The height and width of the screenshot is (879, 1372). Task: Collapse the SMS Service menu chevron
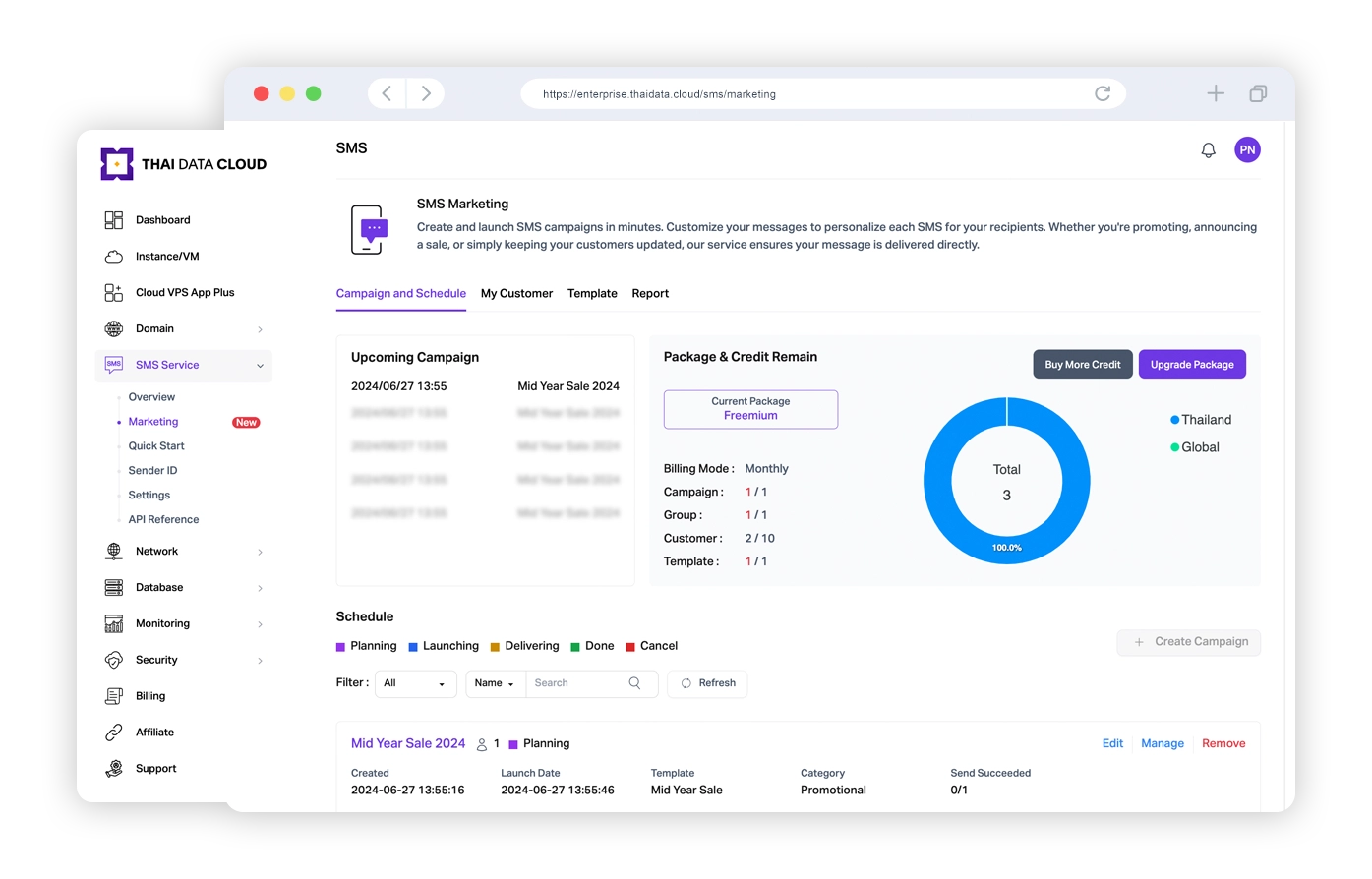point(260,366)
